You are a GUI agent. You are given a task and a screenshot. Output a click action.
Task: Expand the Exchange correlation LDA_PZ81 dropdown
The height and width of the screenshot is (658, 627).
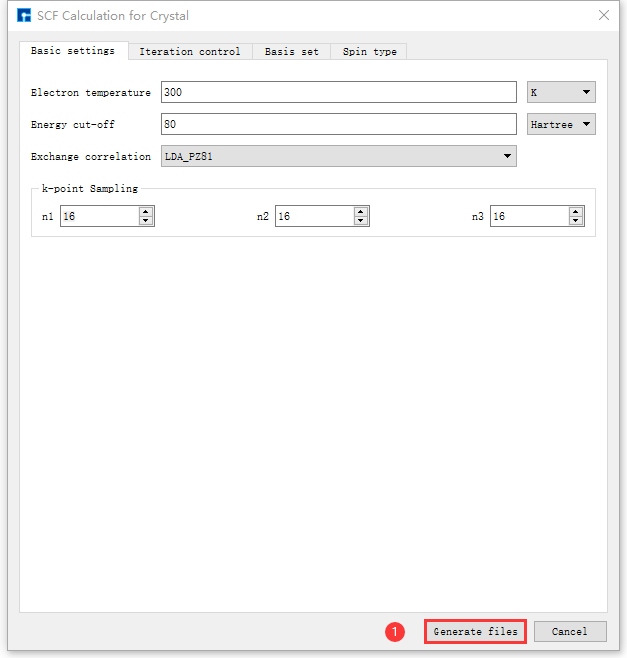coord(338,156)
